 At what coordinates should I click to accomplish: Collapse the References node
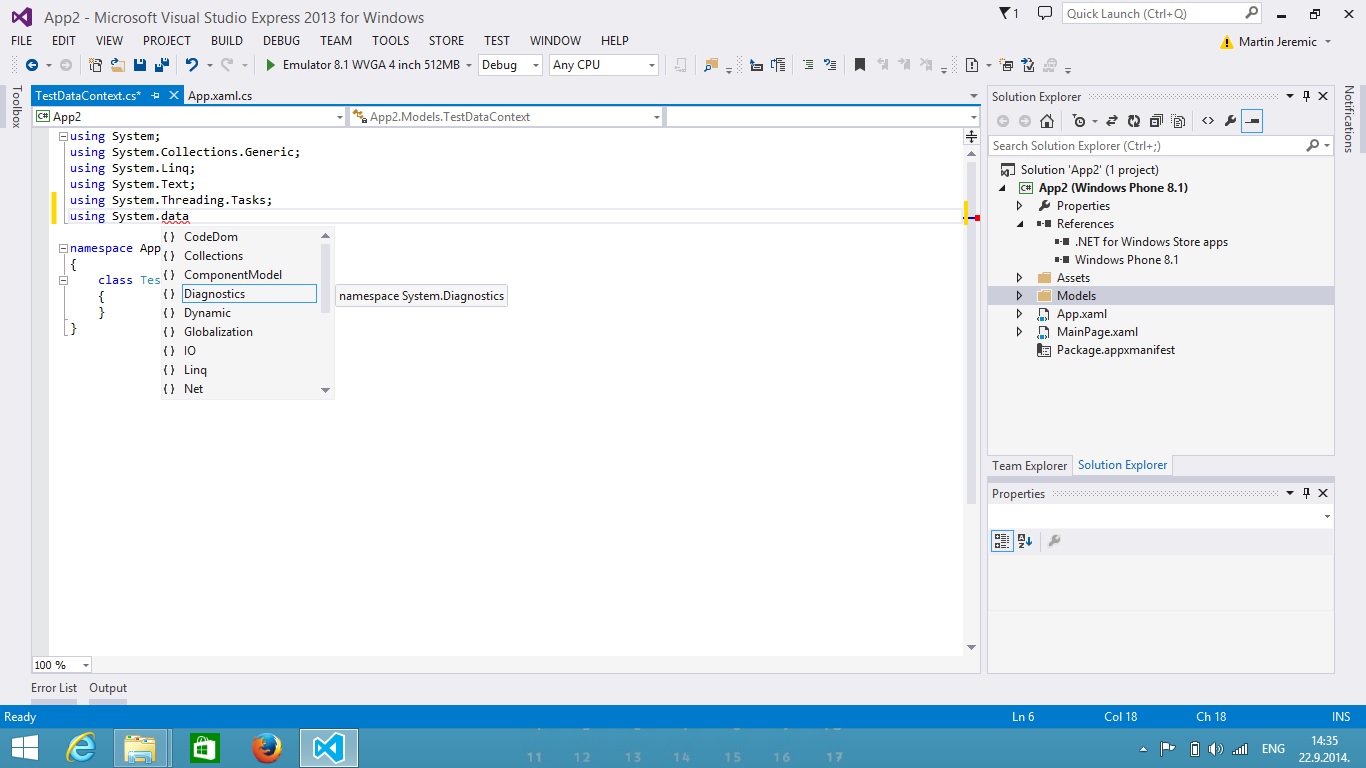tap(1020, 224)
